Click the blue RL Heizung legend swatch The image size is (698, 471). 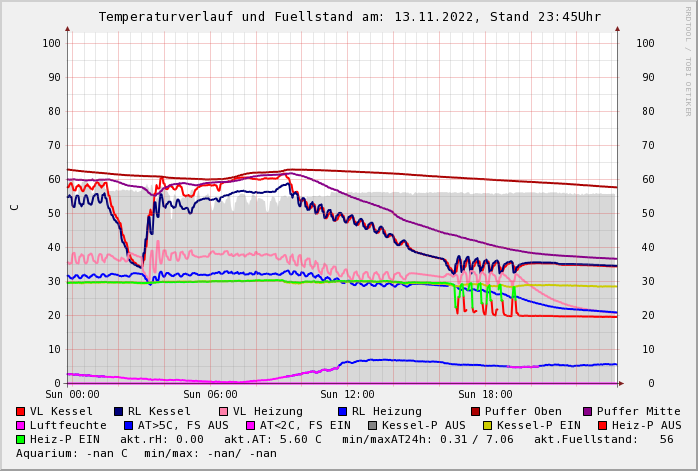(x=342, y=412)
